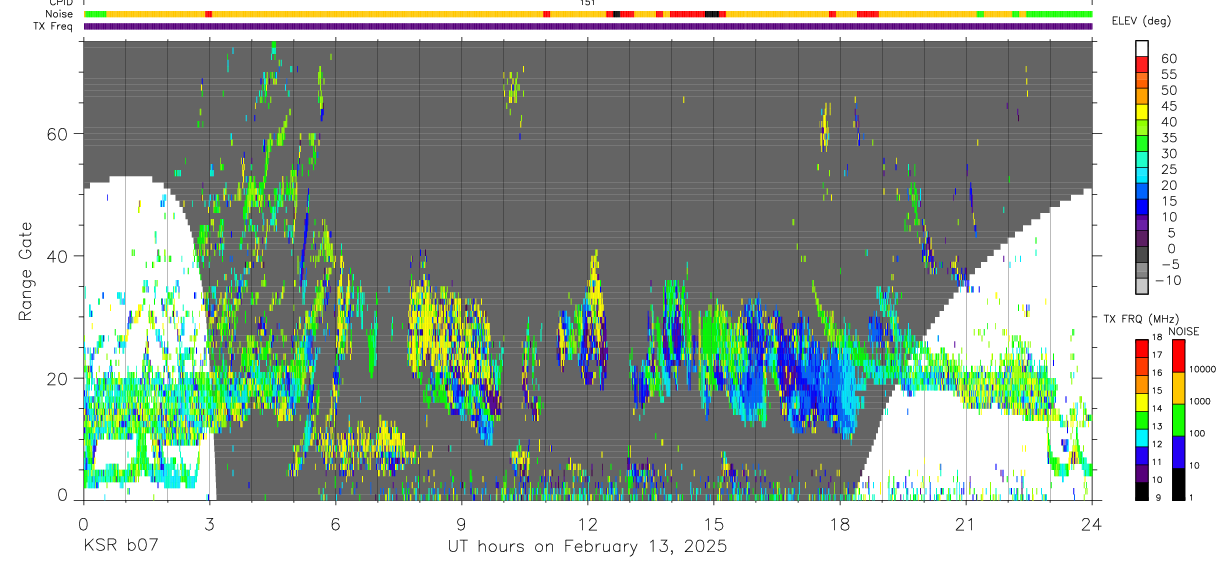This screenshot has width=1228, height=567.
Task: Click the '15' label in ELEV legend
Action: 1168,201
